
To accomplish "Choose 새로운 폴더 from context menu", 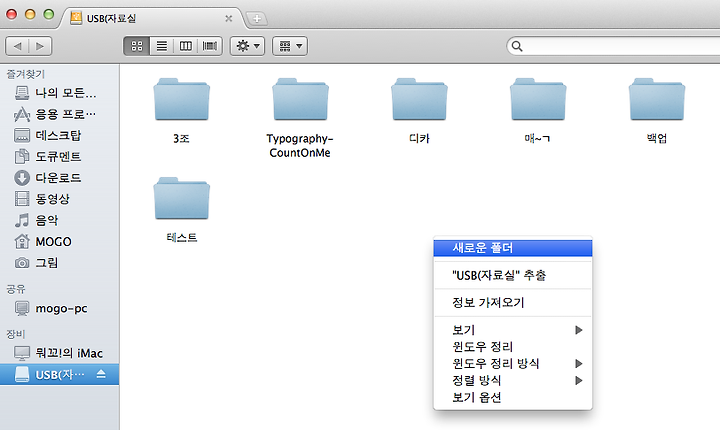I will (513, 248).
